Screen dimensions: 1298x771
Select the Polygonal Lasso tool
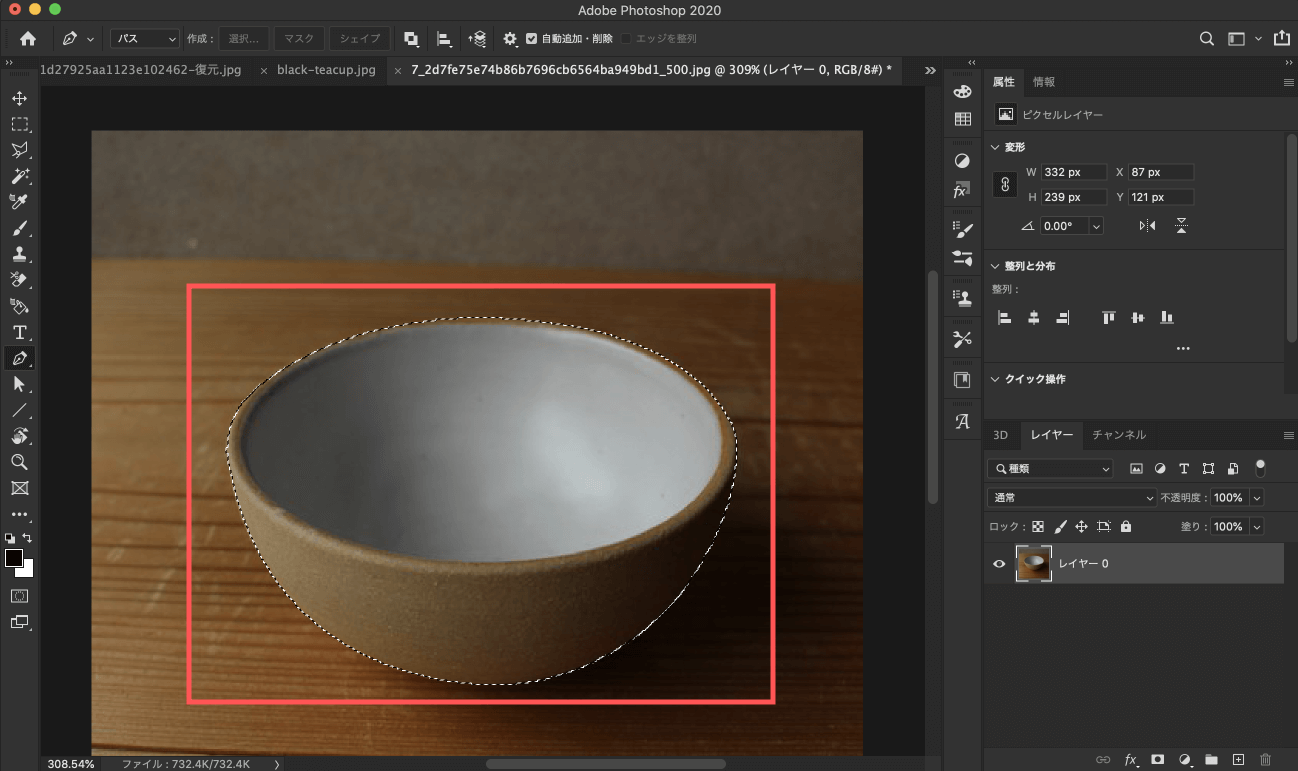point(19,151)
